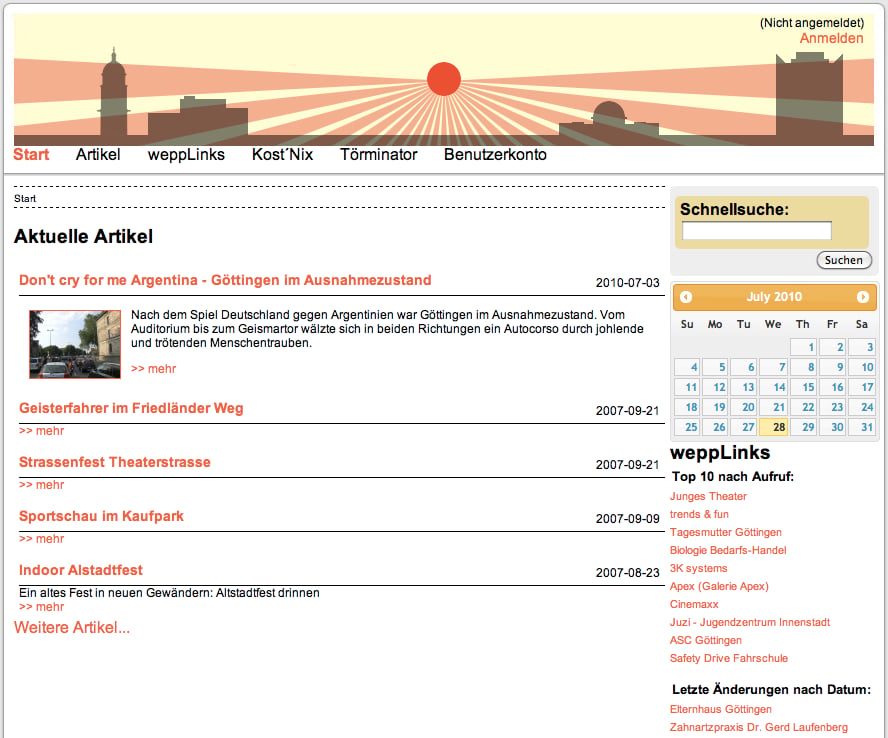Select July 15 in the calendar
The image size is (888, 738).
pos(803,387)
